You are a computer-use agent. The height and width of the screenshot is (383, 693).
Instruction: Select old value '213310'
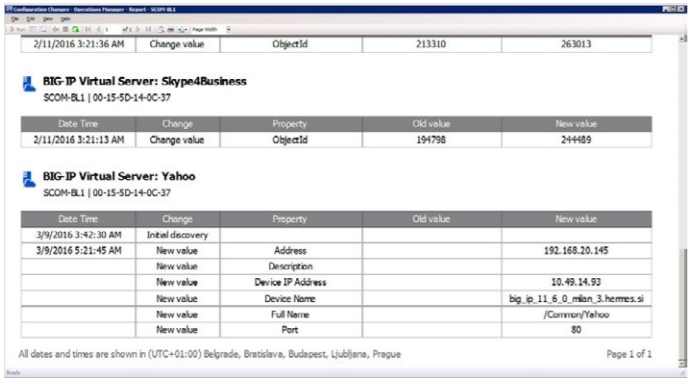[431, 44]
